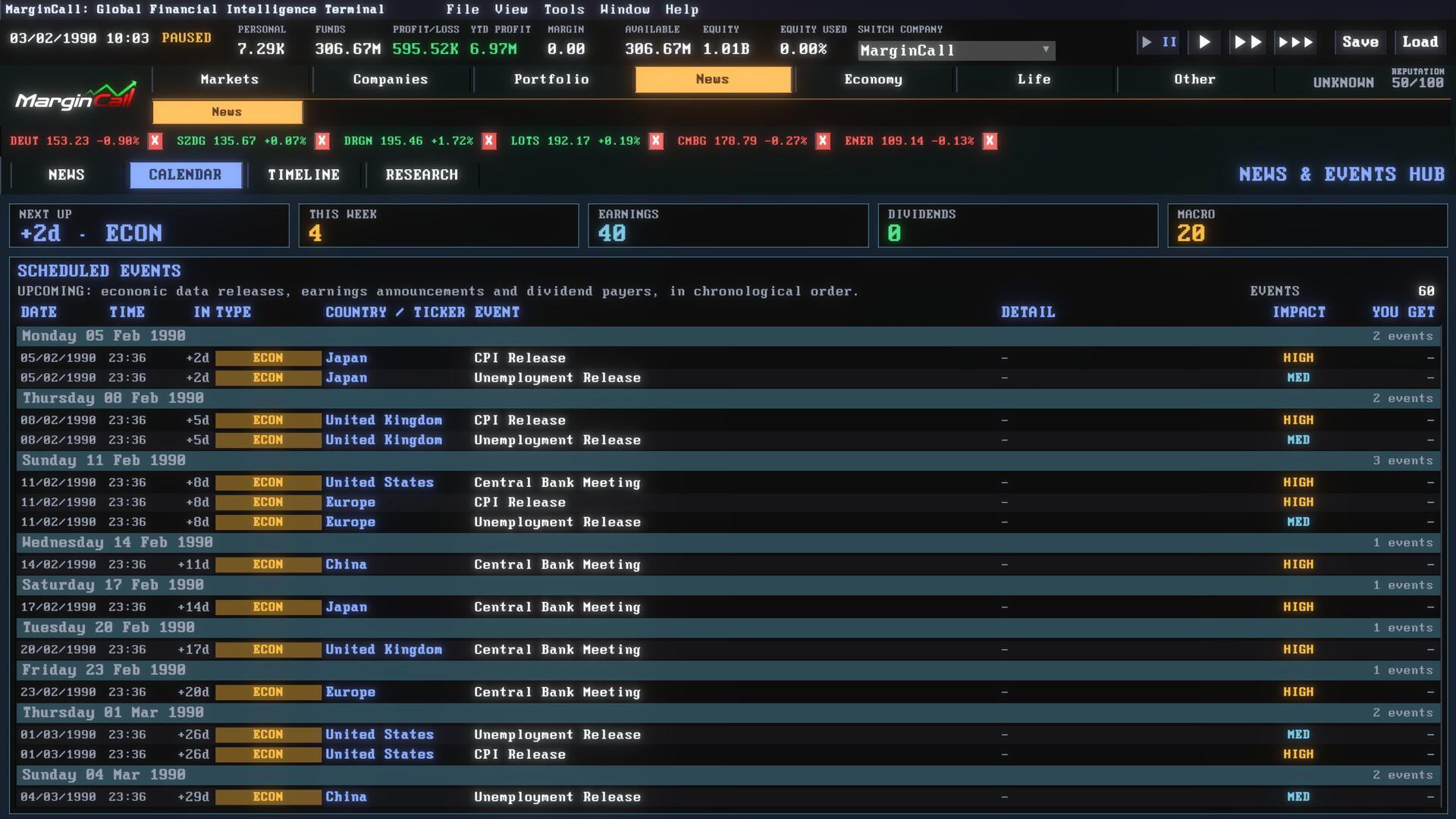Go to the Portfolio section
The width and height of the screenshot is (1456, 819).
pyautogui.click(x=551, y=80)
